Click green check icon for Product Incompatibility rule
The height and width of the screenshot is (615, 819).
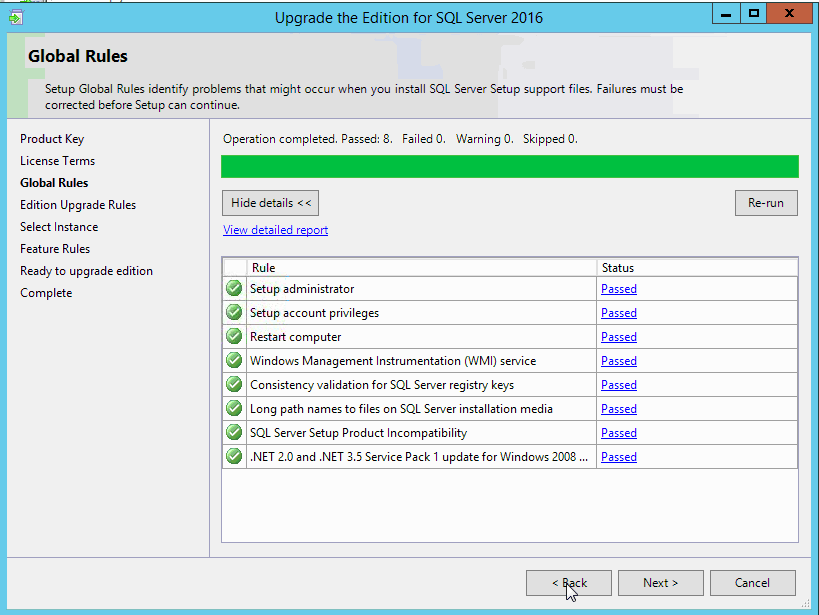(234, 433)
